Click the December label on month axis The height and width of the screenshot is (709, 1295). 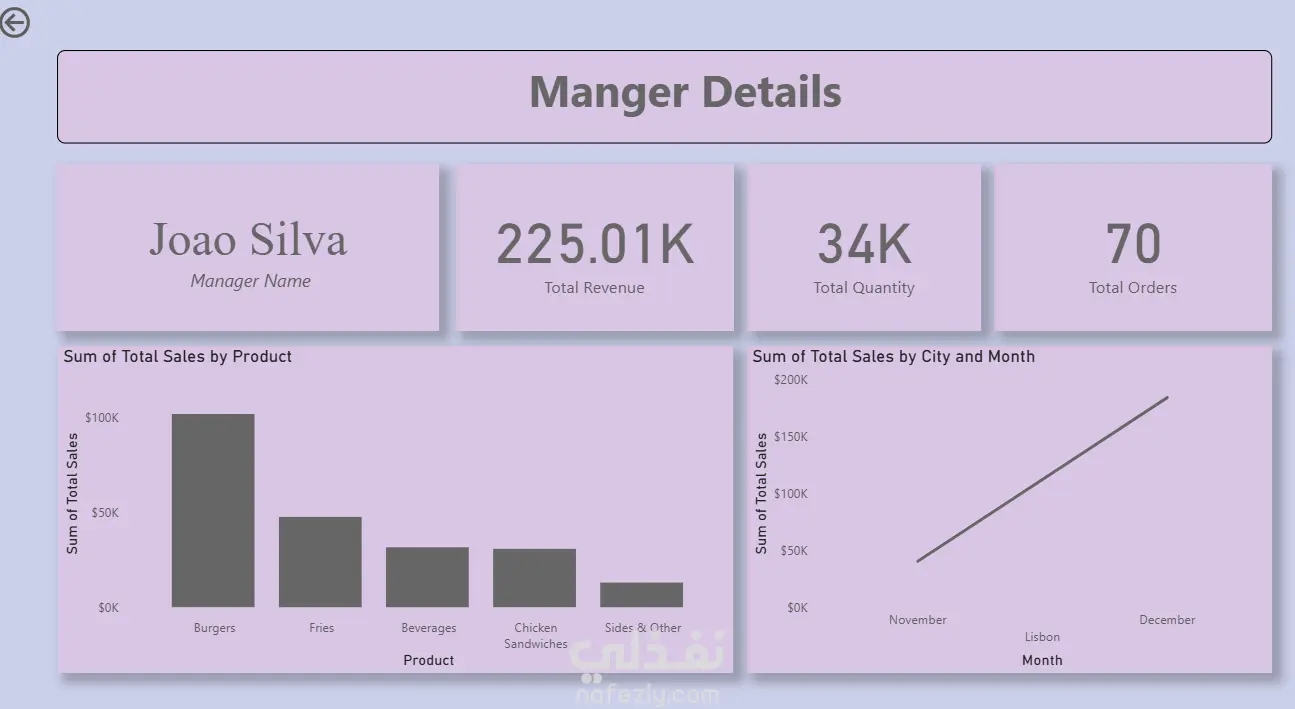point(1167,620)
